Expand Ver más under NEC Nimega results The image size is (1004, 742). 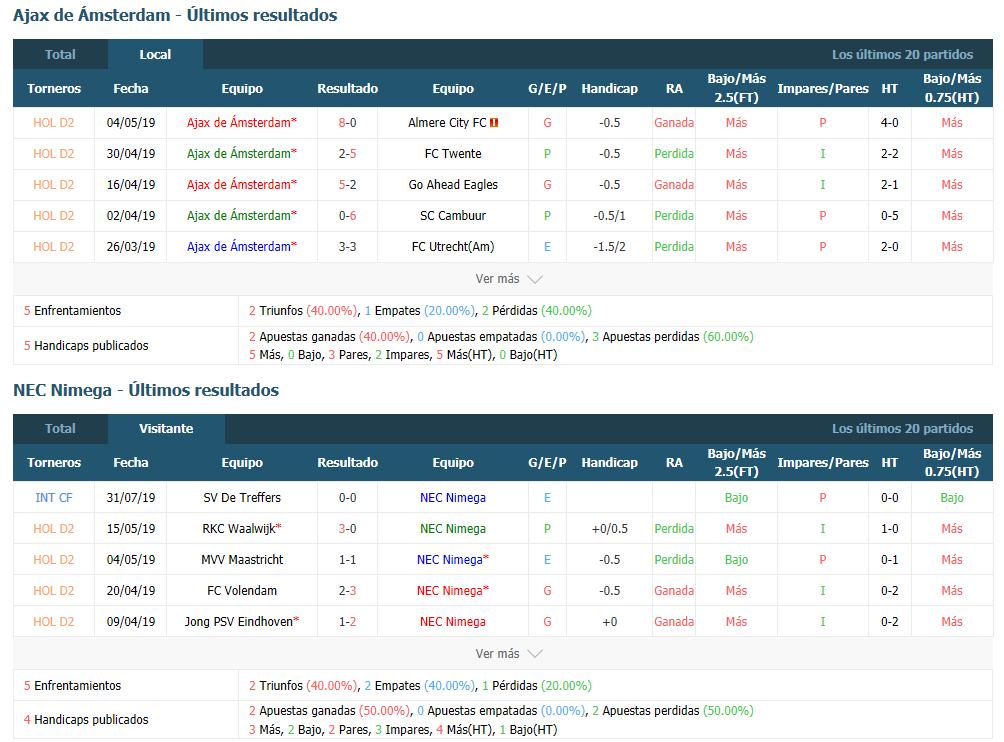(x=508, y=654)
